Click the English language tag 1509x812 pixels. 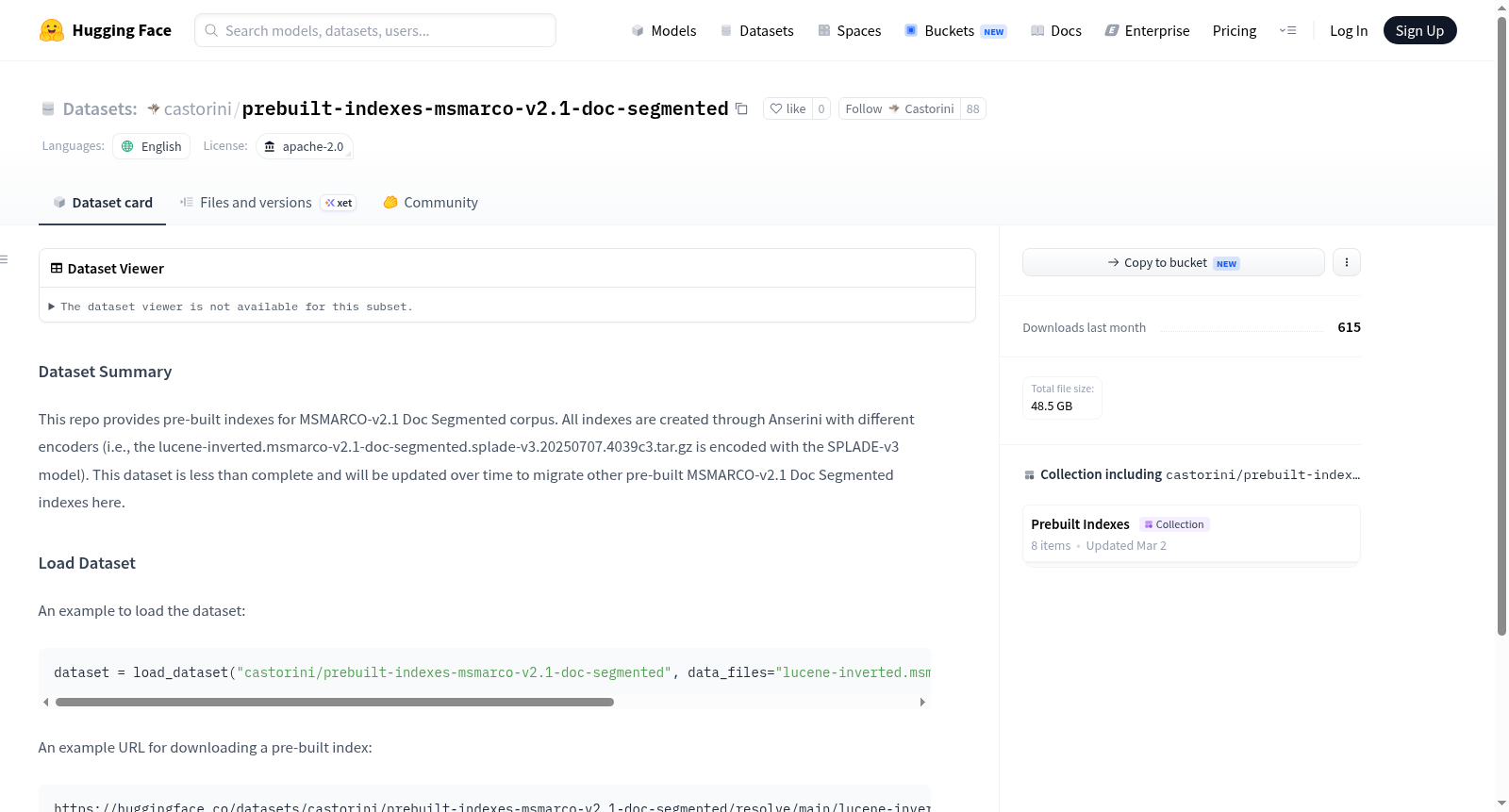click(x=152, y=146)
